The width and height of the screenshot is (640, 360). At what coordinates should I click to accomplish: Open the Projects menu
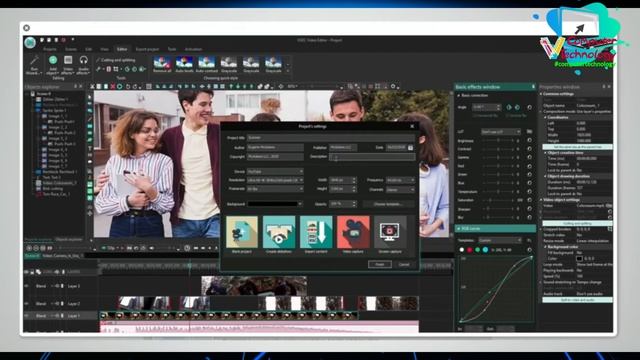pyautogui.click(x=50, y=49)
